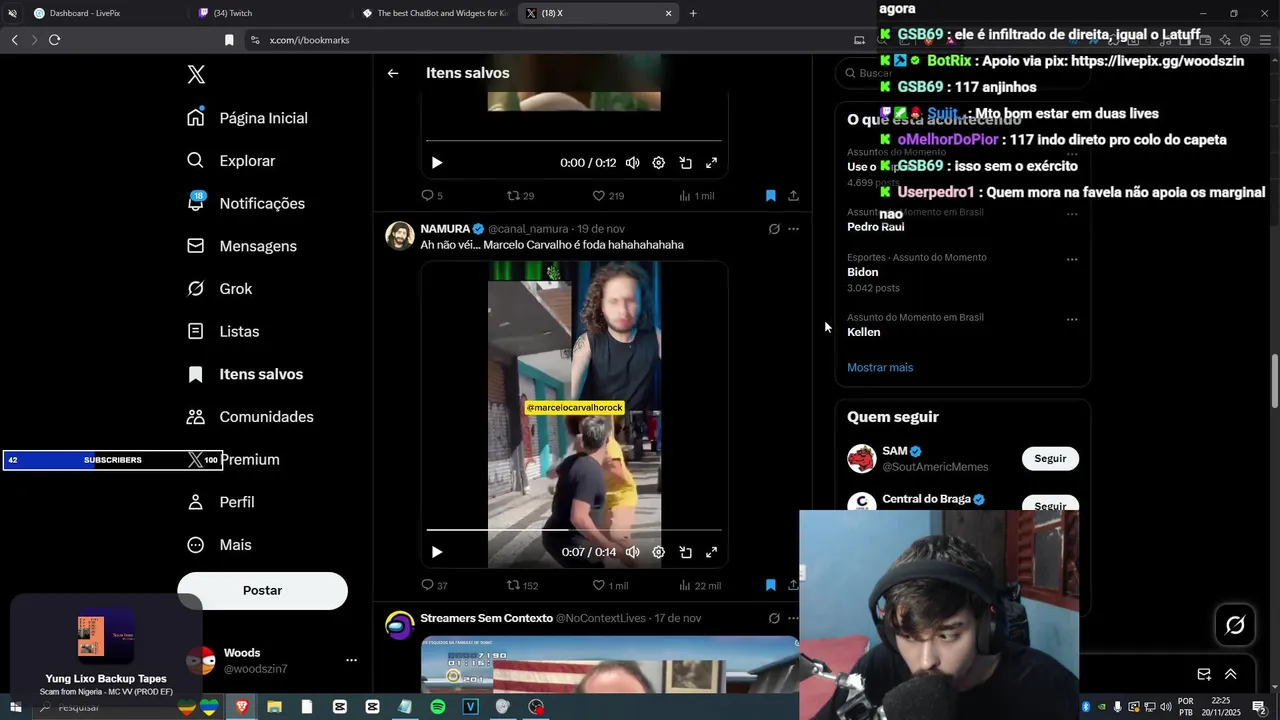View analytics showing 1 mil views

coord(696,196)
